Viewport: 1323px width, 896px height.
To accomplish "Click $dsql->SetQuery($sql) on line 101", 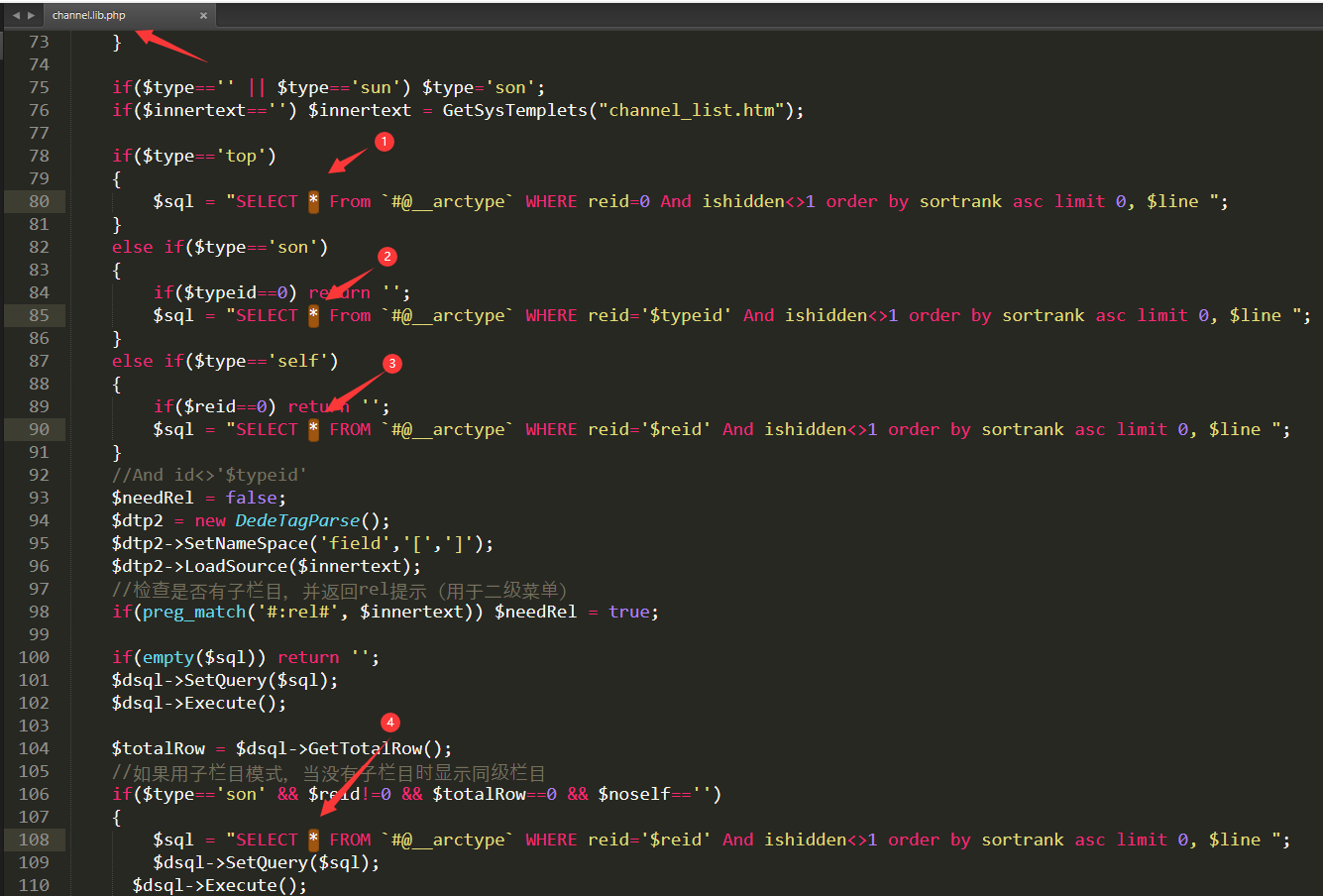I will pos(225,680).
